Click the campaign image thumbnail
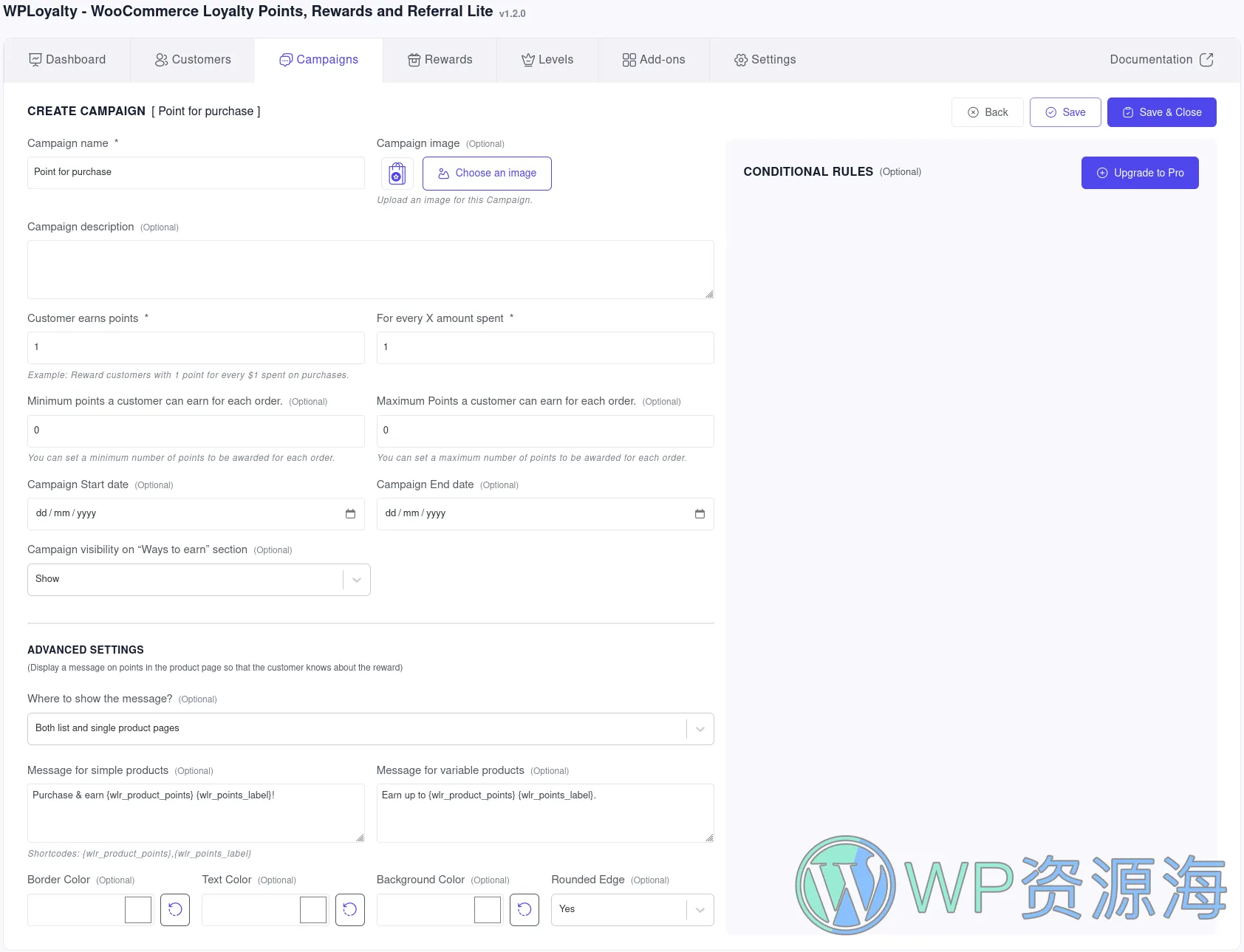The height and width of the screenshot is (952, 1244). click(397, 174)
